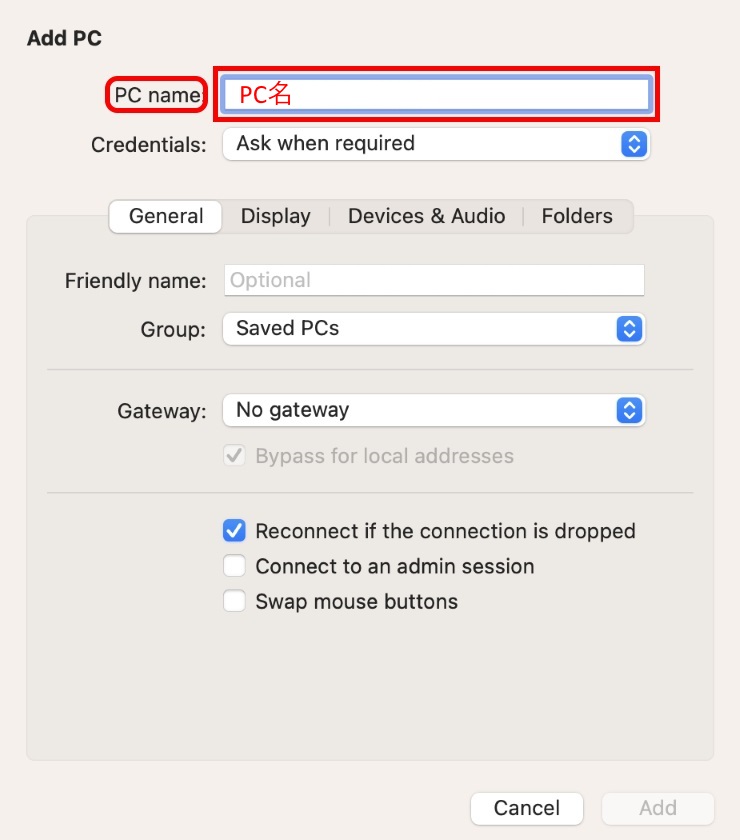Enable Connect to an admin session
The height and width of the screenshot is (840, 740).
[234, 566]
